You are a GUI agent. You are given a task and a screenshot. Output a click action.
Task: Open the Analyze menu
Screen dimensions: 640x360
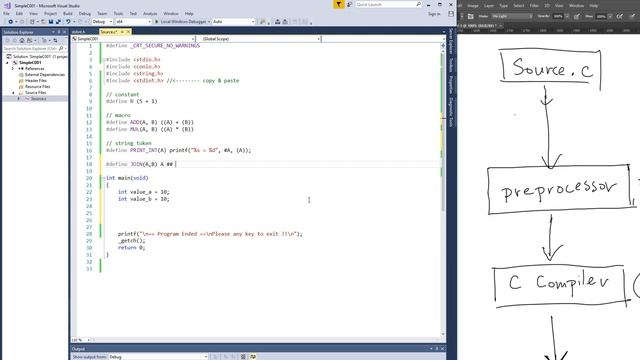click(x=150, y=13)
